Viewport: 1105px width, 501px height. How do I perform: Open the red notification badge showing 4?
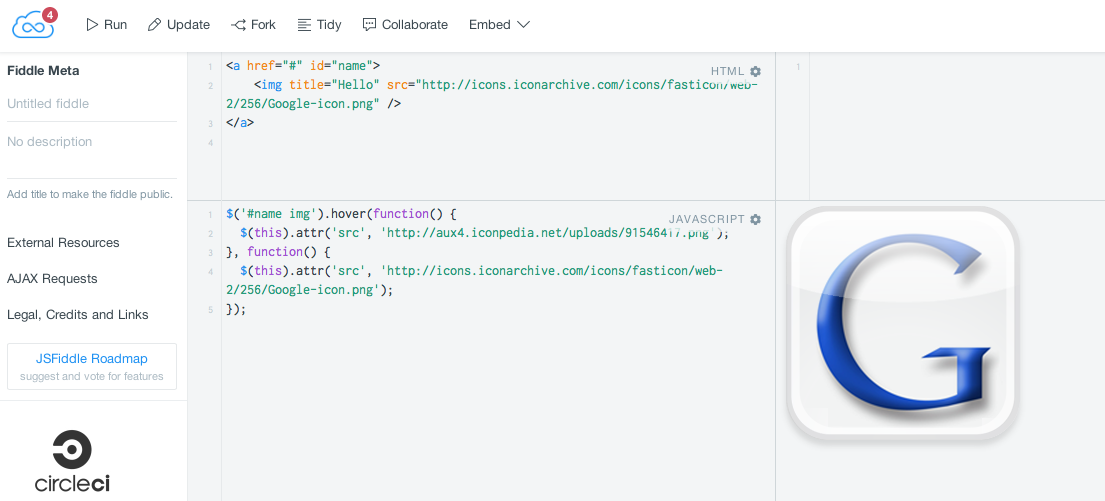49,15
